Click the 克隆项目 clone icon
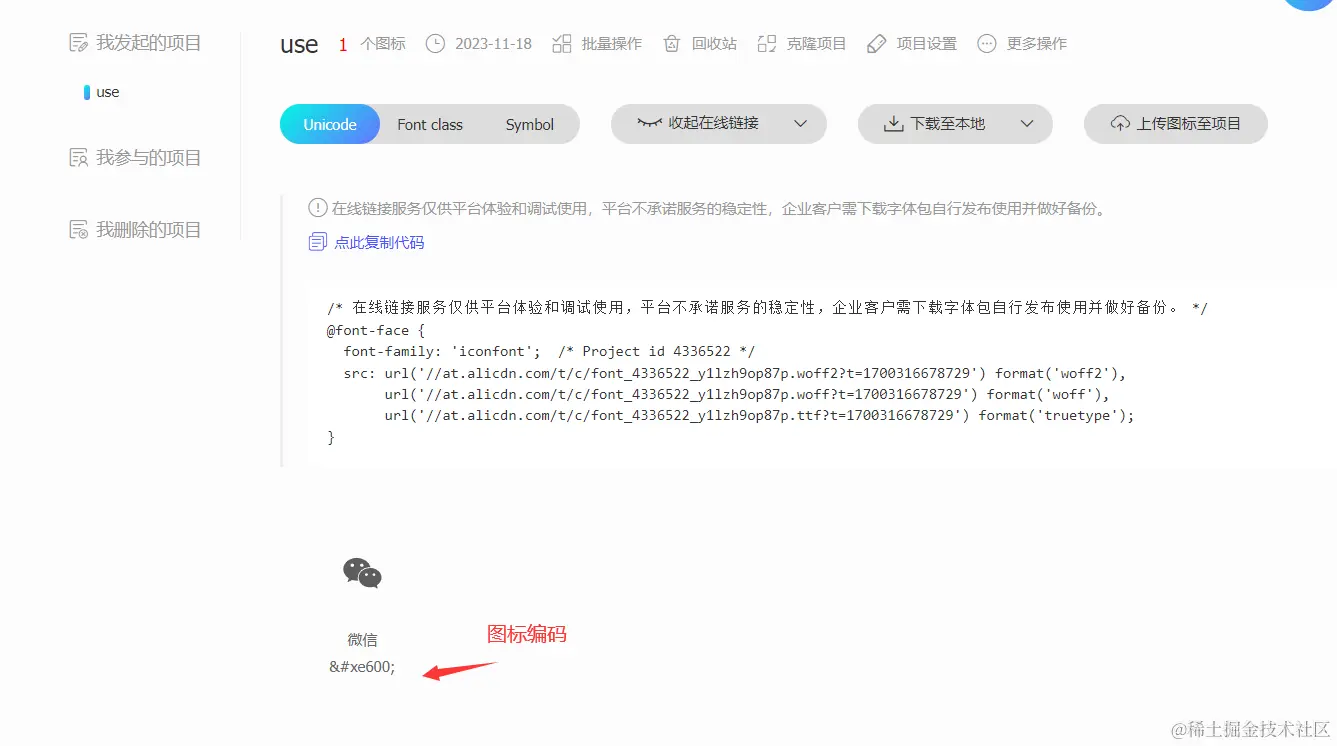Image resolution: width=1337 pixels, height=746 pixels. point(767,44)
